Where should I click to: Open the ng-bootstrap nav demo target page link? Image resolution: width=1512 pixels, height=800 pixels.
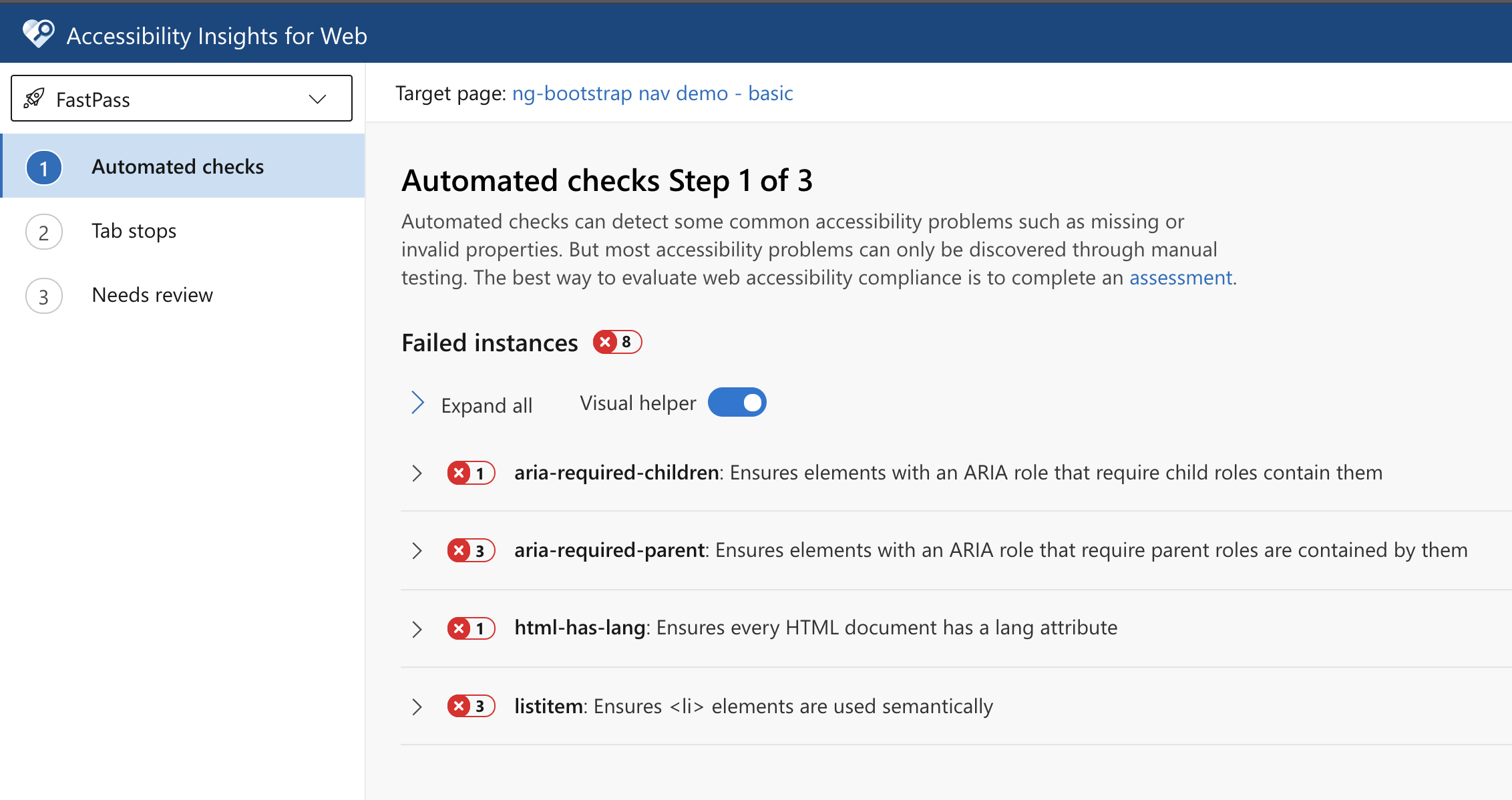651,93
